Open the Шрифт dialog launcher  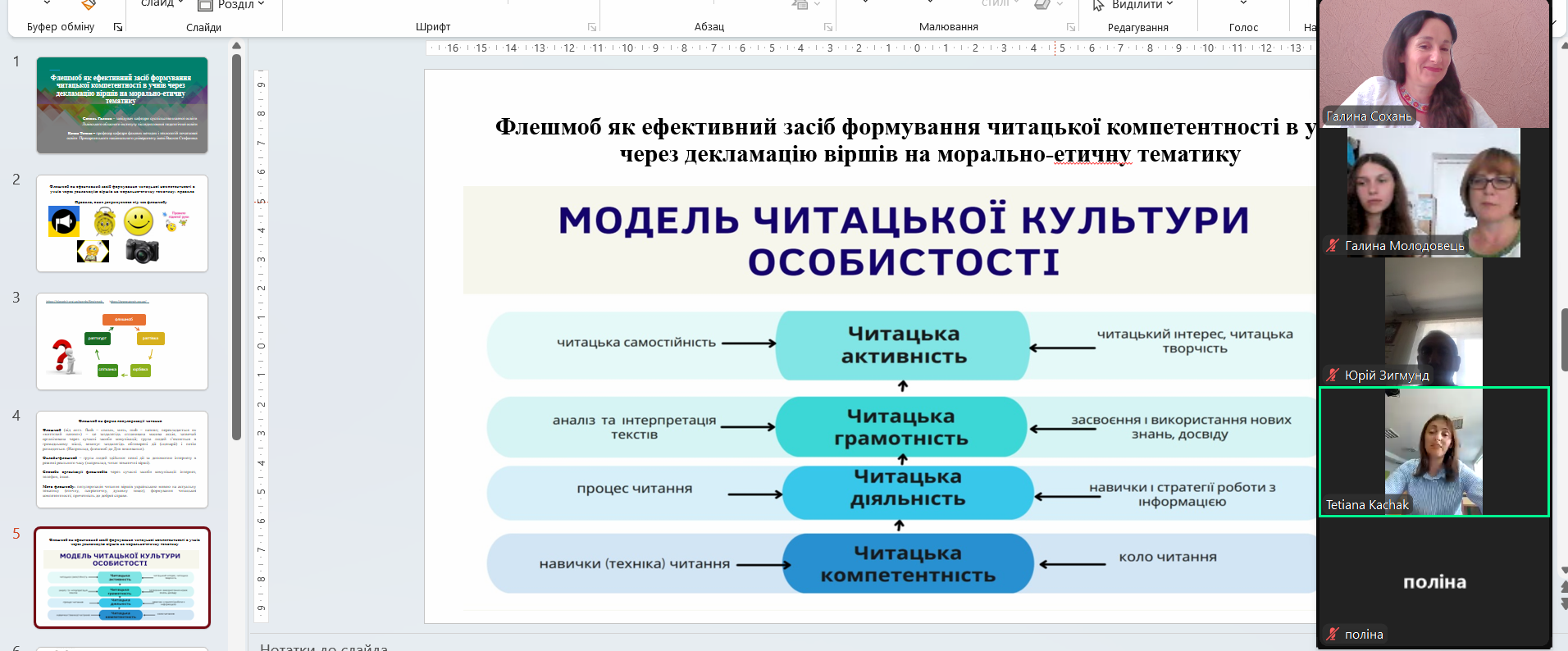pyautogui.click(x=591, y=27)
